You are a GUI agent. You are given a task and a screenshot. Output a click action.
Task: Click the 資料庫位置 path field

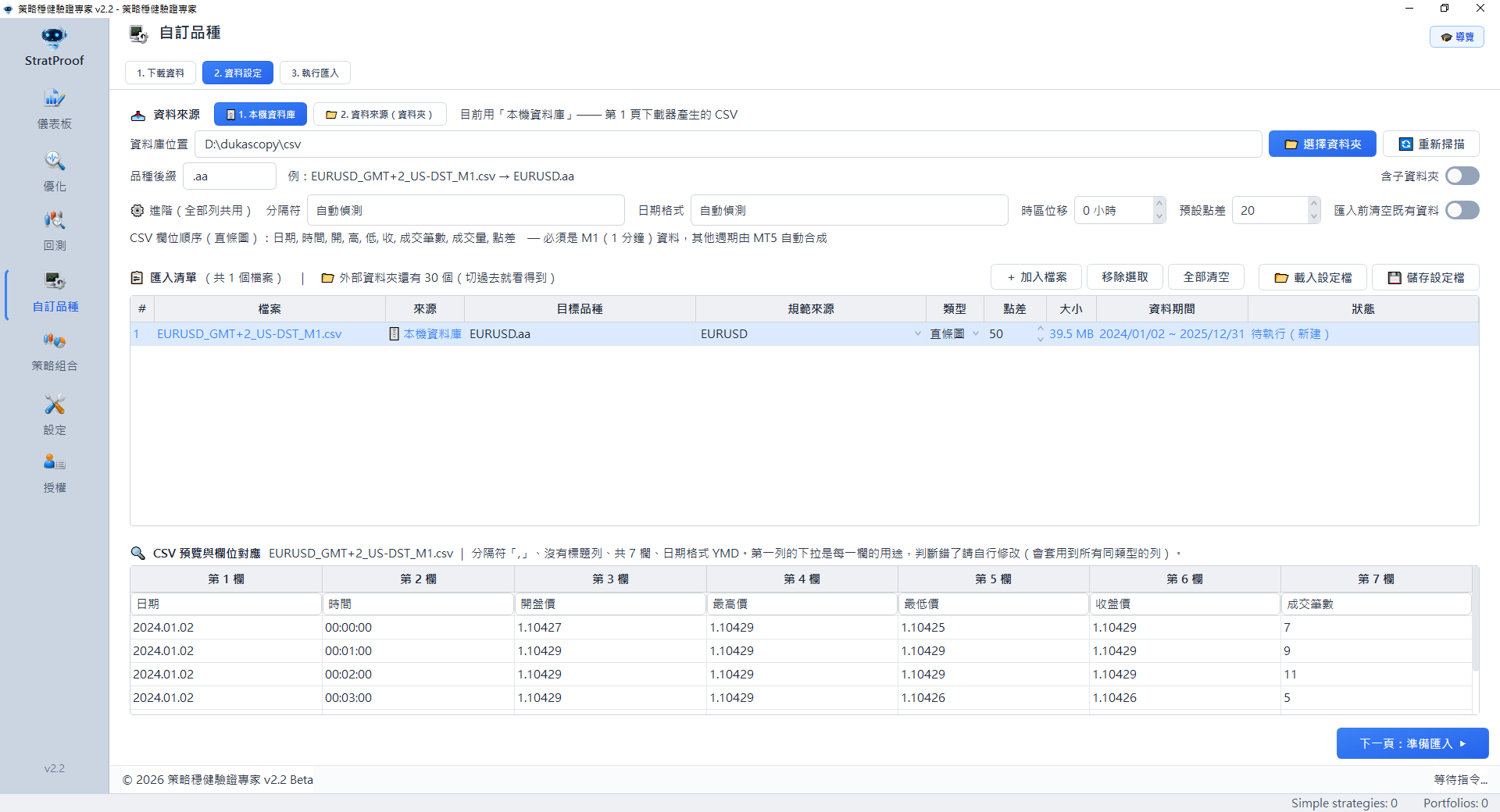(x=728, y=144)
